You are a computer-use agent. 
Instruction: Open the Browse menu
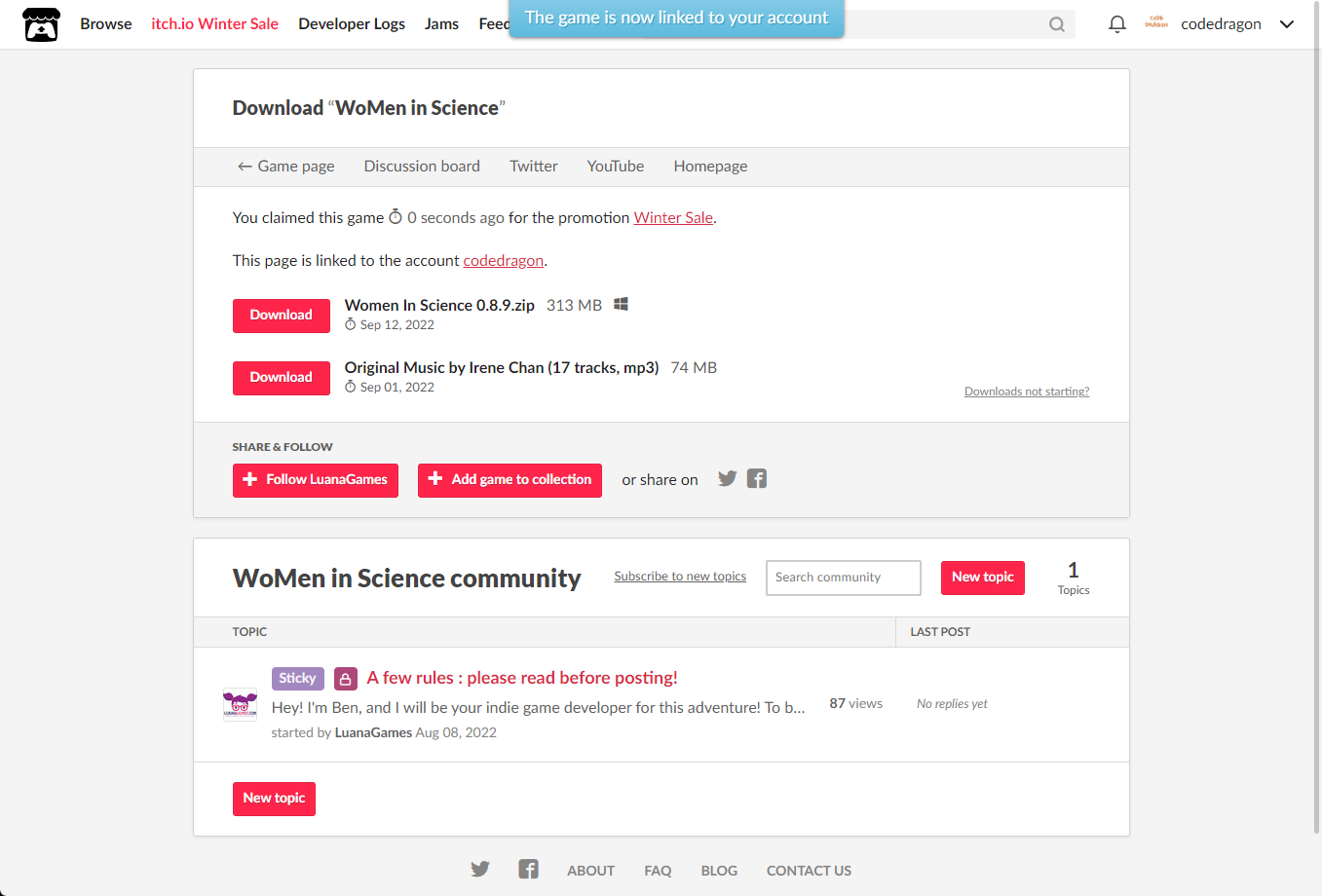[x=106, y=23]
